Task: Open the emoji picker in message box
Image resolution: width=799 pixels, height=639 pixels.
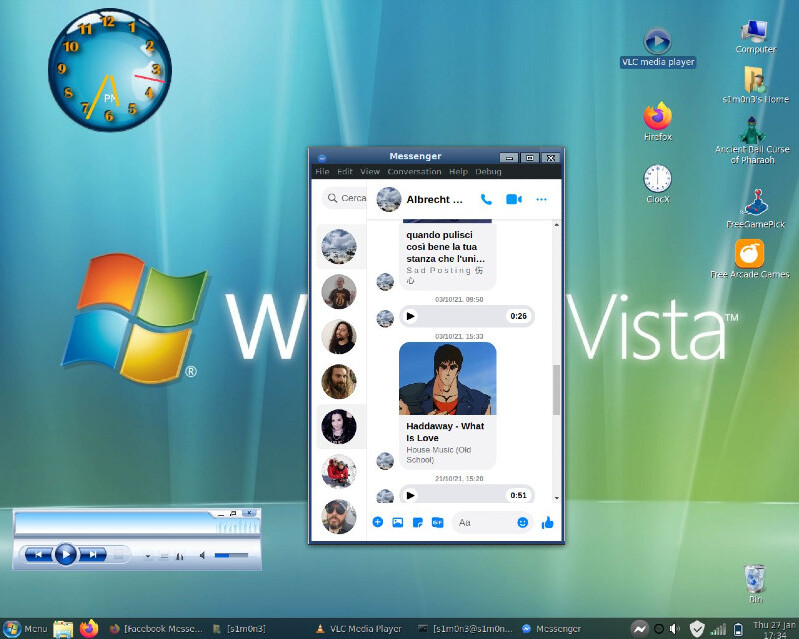Action: [x=522, y=522]
